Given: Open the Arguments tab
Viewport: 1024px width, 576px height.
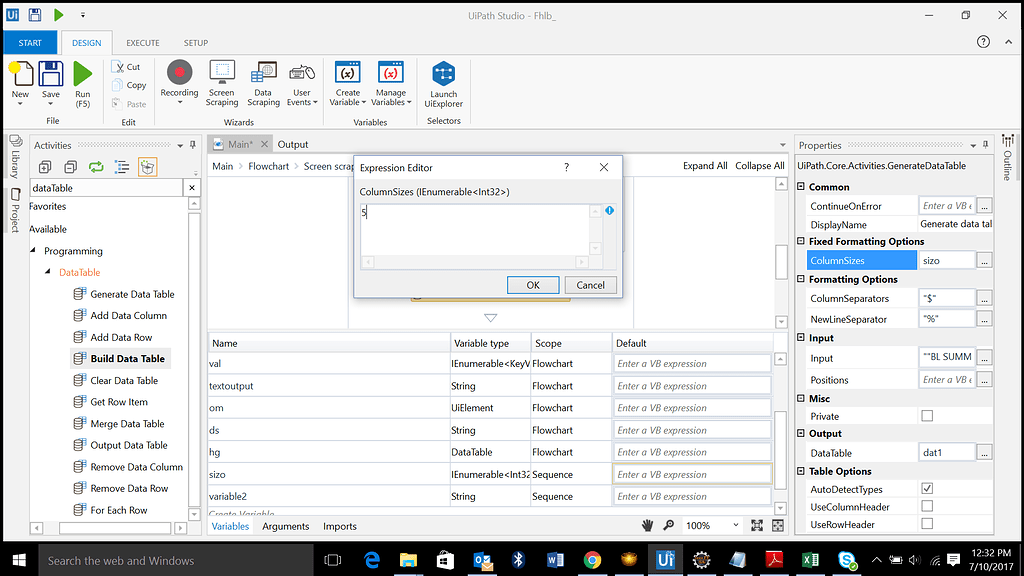Looking at the screenshot, I should coord(286,526).
